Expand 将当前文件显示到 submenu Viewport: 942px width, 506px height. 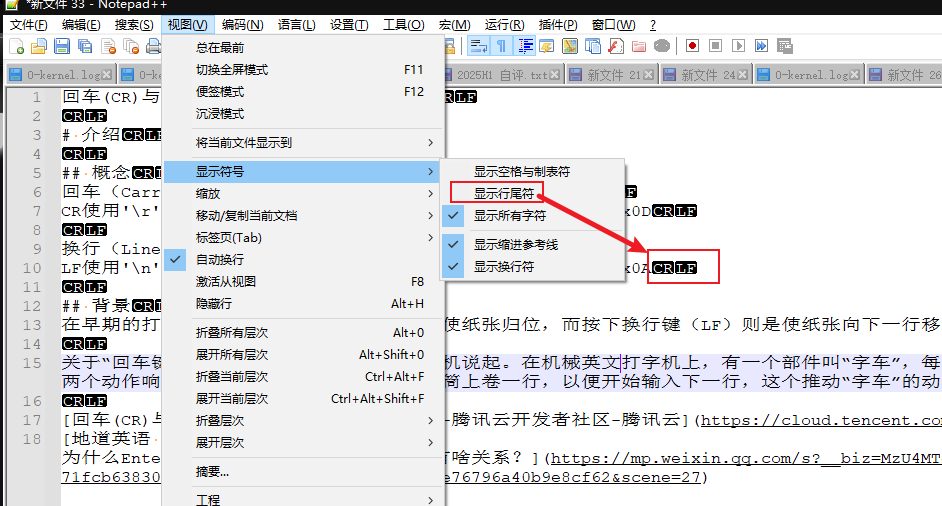(x=303, y=143)
